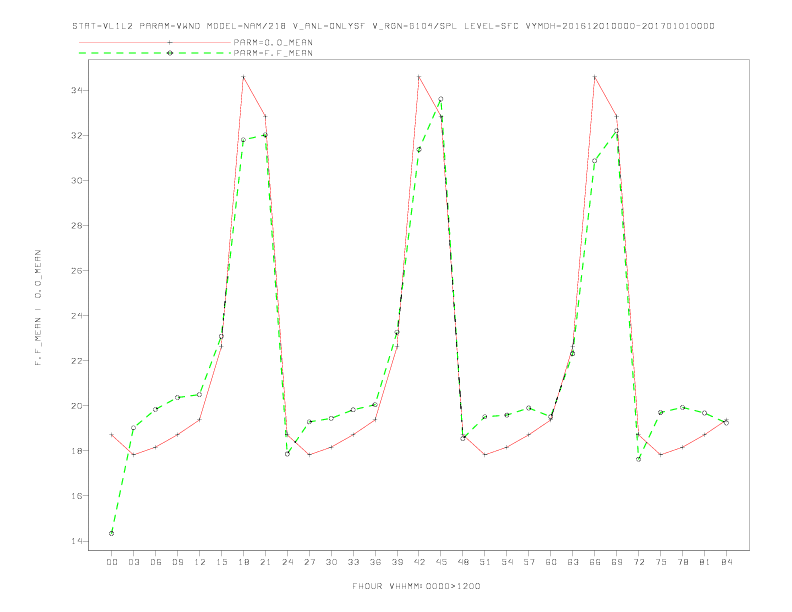Click x-axis forecast hour label 30
Image resolution: width=792 pixels, height=612 pixels.
coord(331,562)
